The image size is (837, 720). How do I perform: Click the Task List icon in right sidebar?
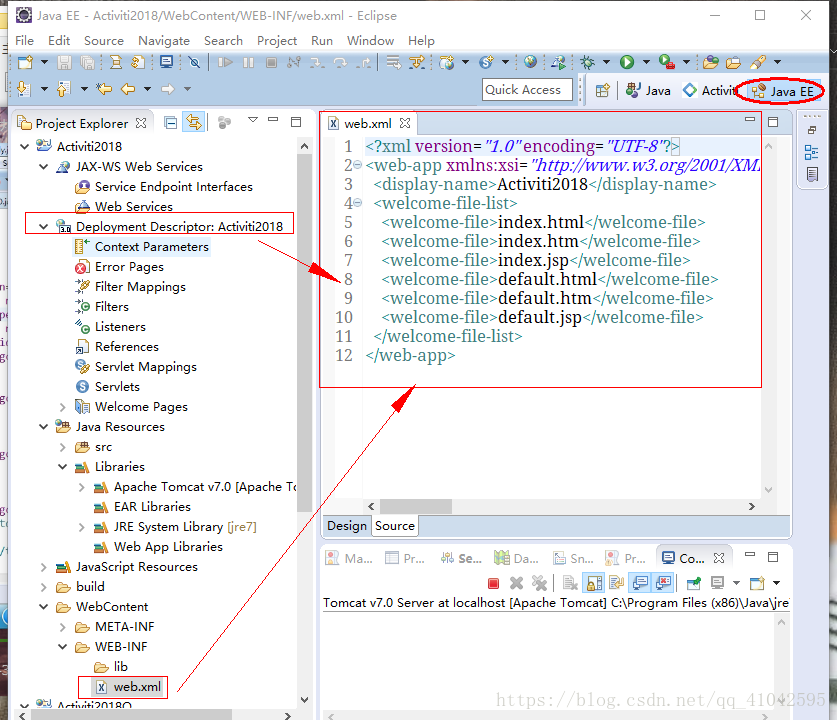click(x=812, y=174)
